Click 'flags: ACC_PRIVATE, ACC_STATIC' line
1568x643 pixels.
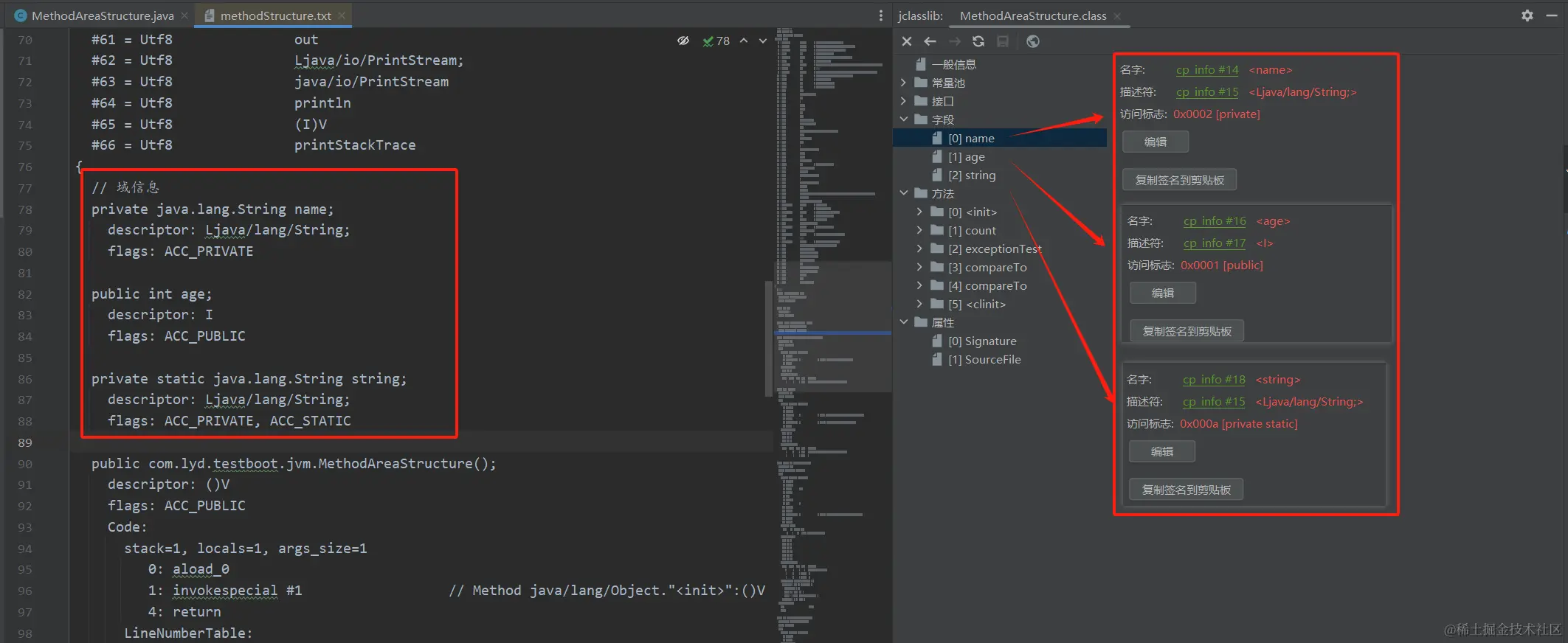[x=229, y=421]
